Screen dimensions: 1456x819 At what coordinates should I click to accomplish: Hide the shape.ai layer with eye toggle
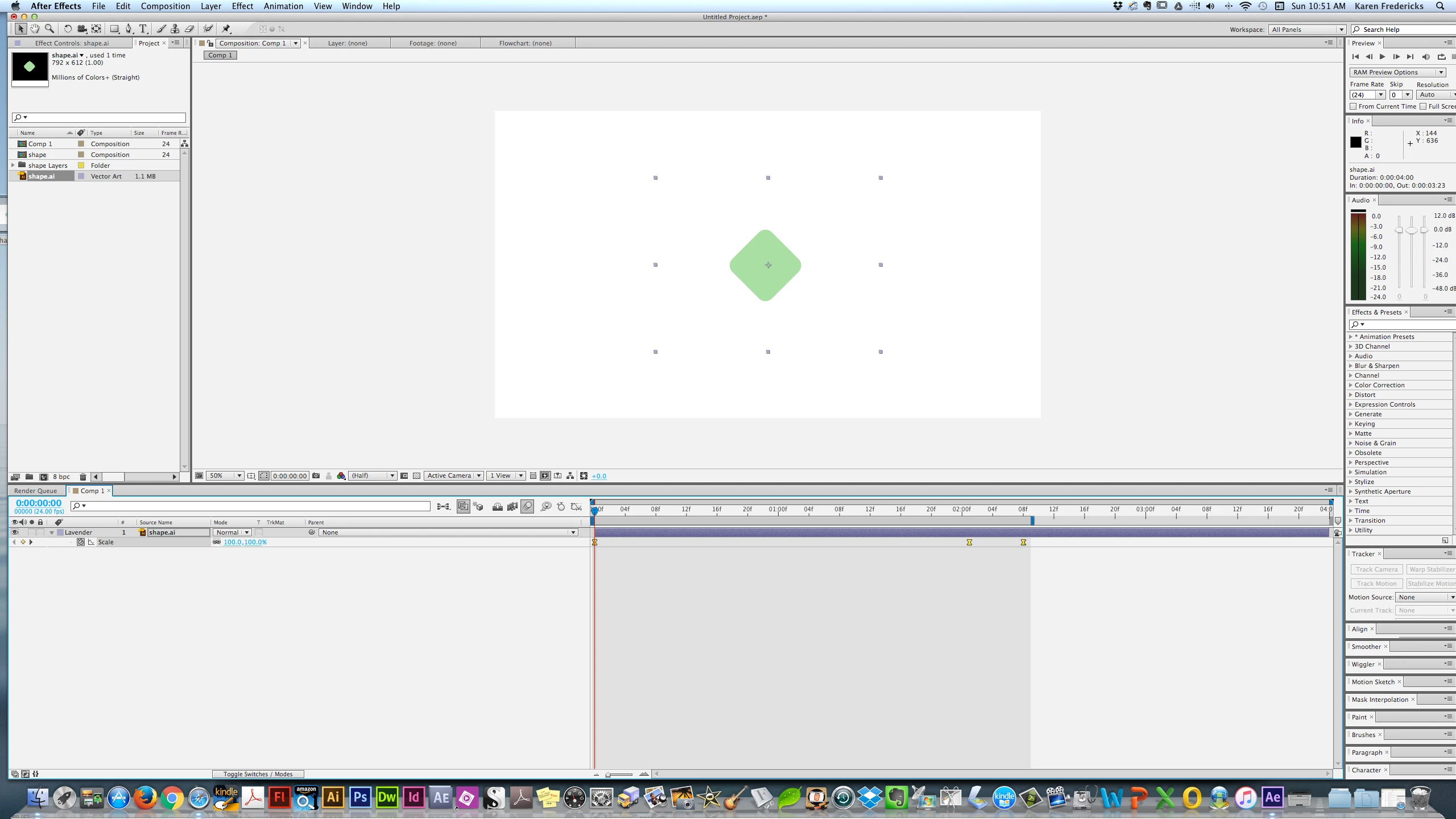[x=15, y=532]
